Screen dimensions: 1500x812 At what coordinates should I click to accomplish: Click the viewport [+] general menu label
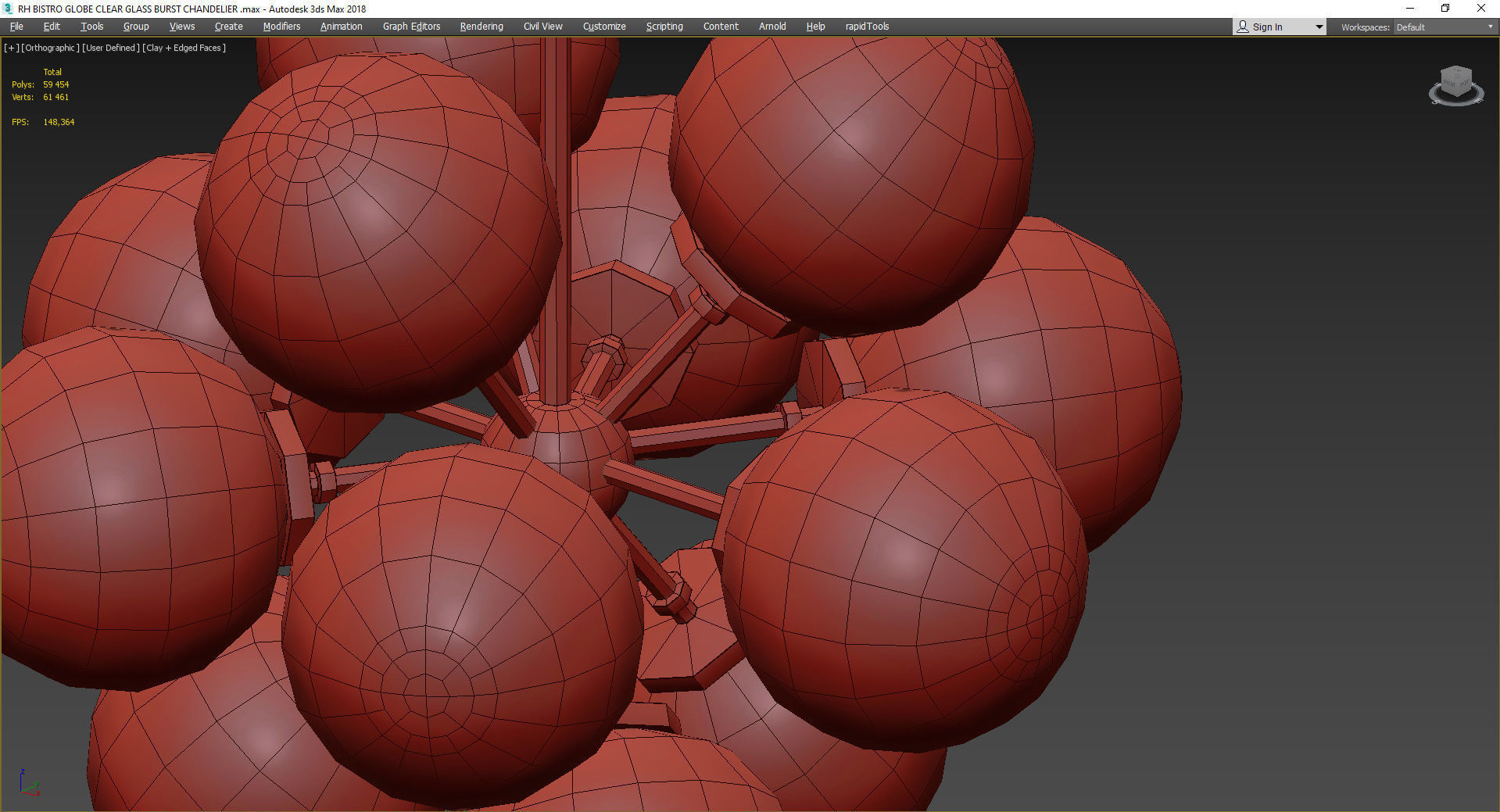point(11,48)
